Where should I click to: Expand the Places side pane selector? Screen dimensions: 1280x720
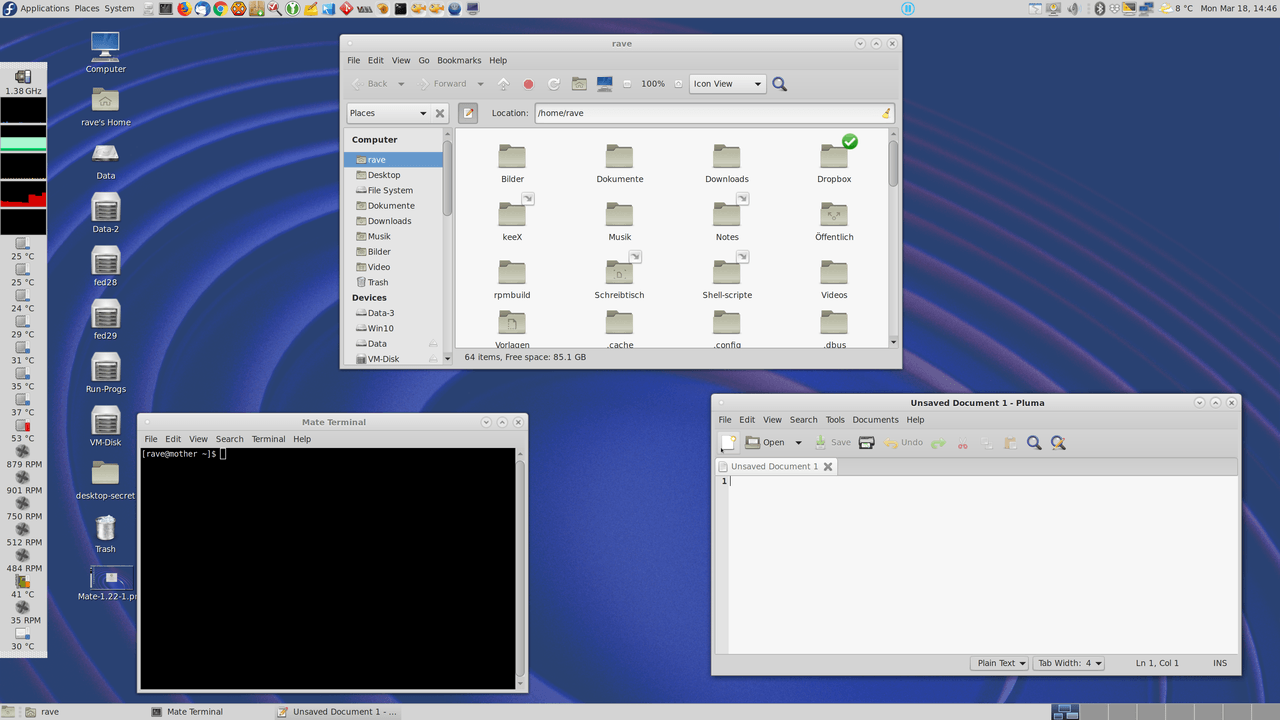[x=388, y=113]
